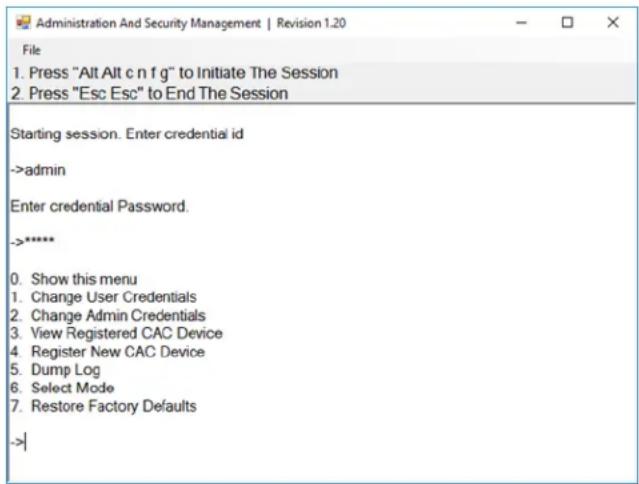The image size is (639, 484).
Task: Select the "Show this menu" option line
Action: coord(74,279)
